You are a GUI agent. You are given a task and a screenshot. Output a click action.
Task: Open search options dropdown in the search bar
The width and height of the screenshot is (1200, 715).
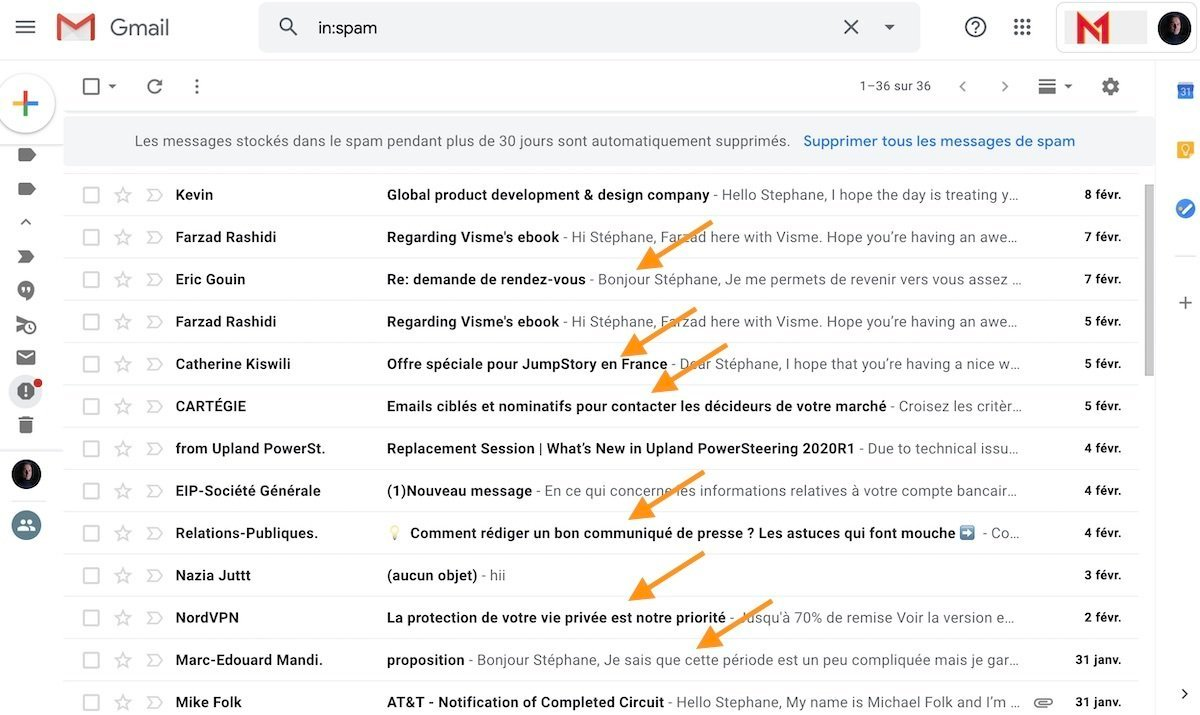click(889, 27)
